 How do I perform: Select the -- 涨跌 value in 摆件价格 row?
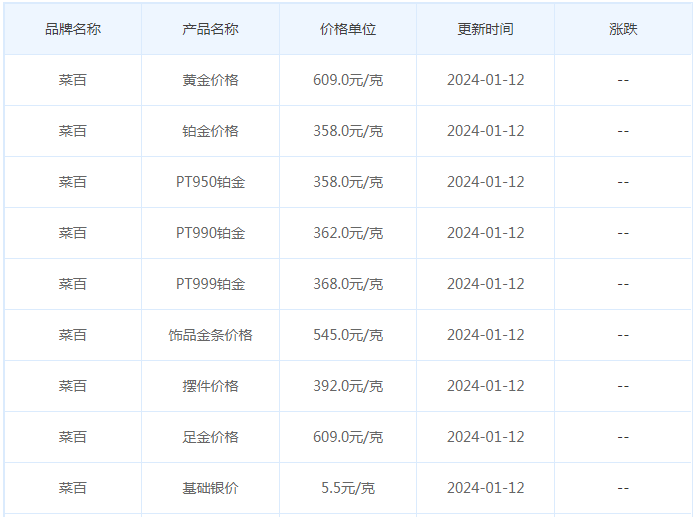(623, 387)
